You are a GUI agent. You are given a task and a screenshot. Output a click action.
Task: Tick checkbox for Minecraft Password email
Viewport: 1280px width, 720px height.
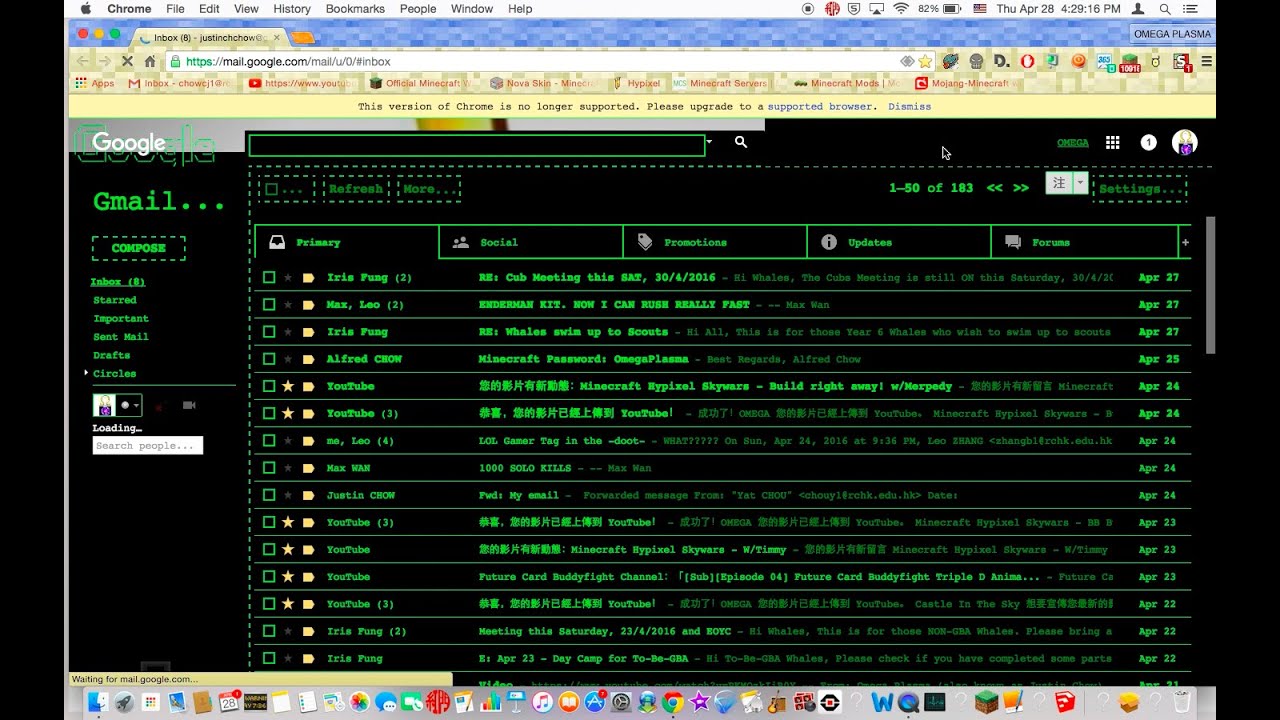269,359
